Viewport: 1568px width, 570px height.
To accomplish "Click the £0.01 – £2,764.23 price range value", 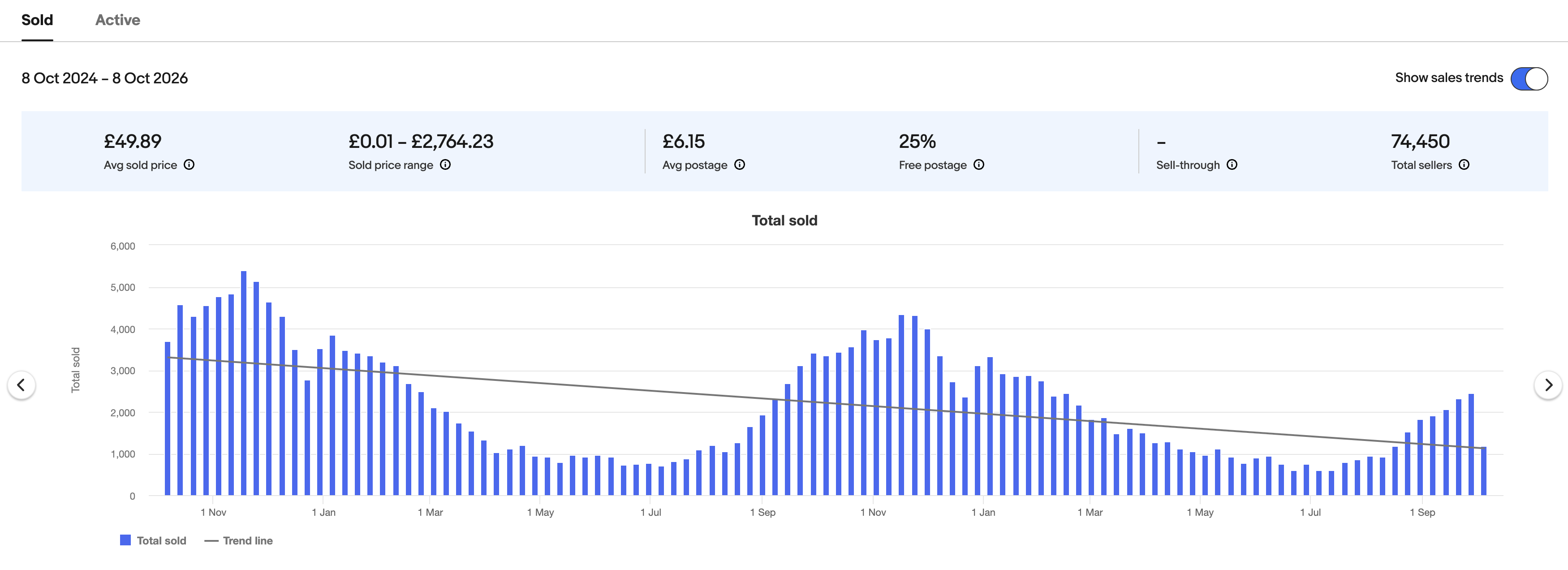I will [x=421, y=141].
